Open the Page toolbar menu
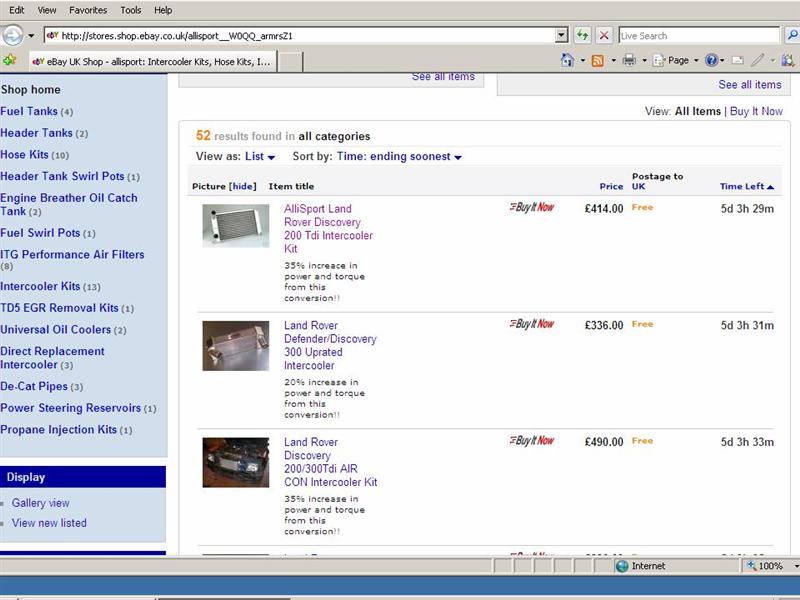The image size is (800, 600). (677, 60)
